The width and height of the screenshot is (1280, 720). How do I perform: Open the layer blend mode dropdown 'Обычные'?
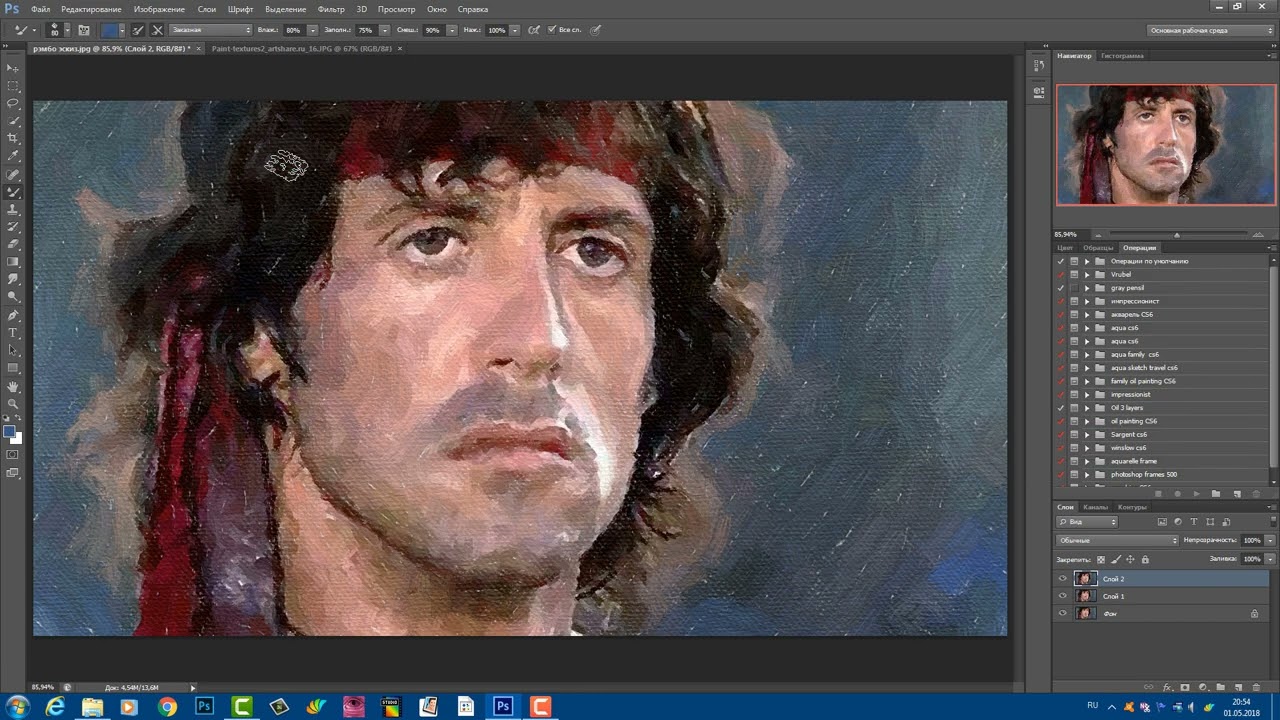point(1117,540)
